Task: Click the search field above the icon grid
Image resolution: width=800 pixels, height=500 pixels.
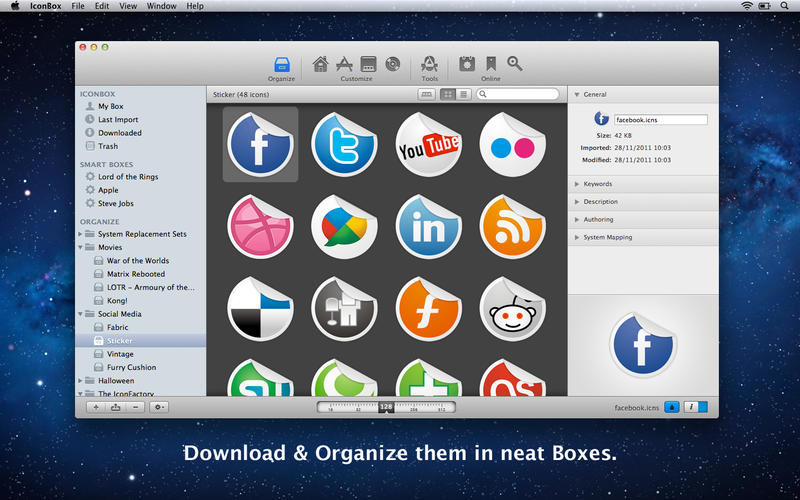Action: pyautogui.click(x=518, y=94)
